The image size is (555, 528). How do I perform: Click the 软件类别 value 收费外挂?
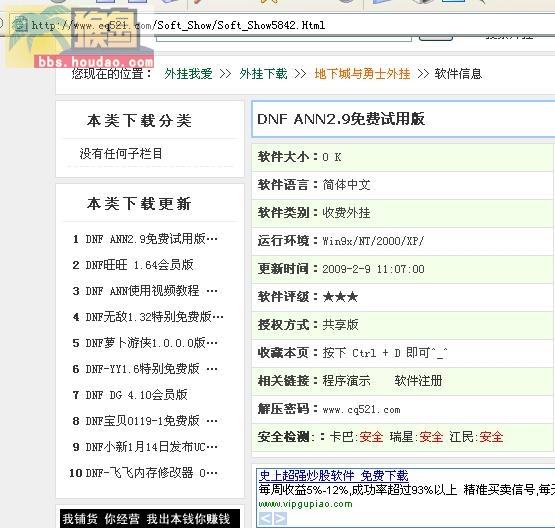[x=346, y=213]
